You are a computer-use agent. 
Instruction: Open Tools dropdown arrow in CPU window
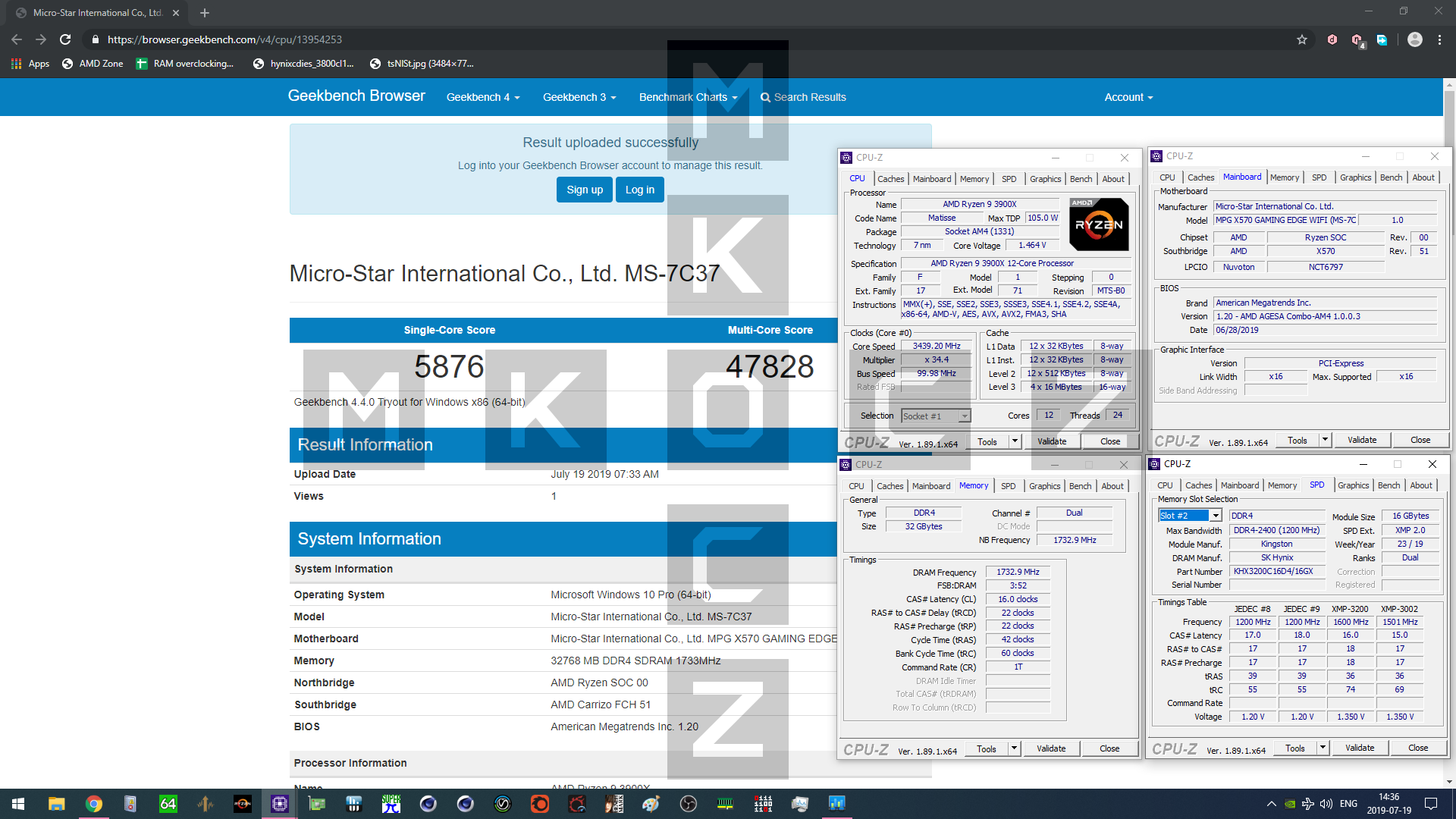1014,441
